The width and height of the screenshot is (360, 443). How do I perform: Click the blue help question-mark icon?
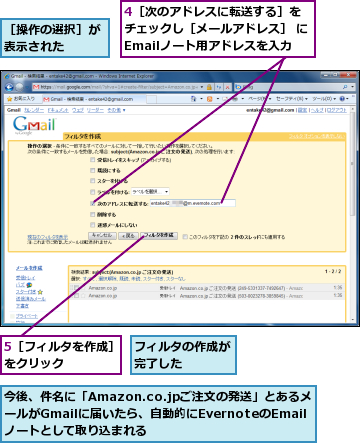342,99
